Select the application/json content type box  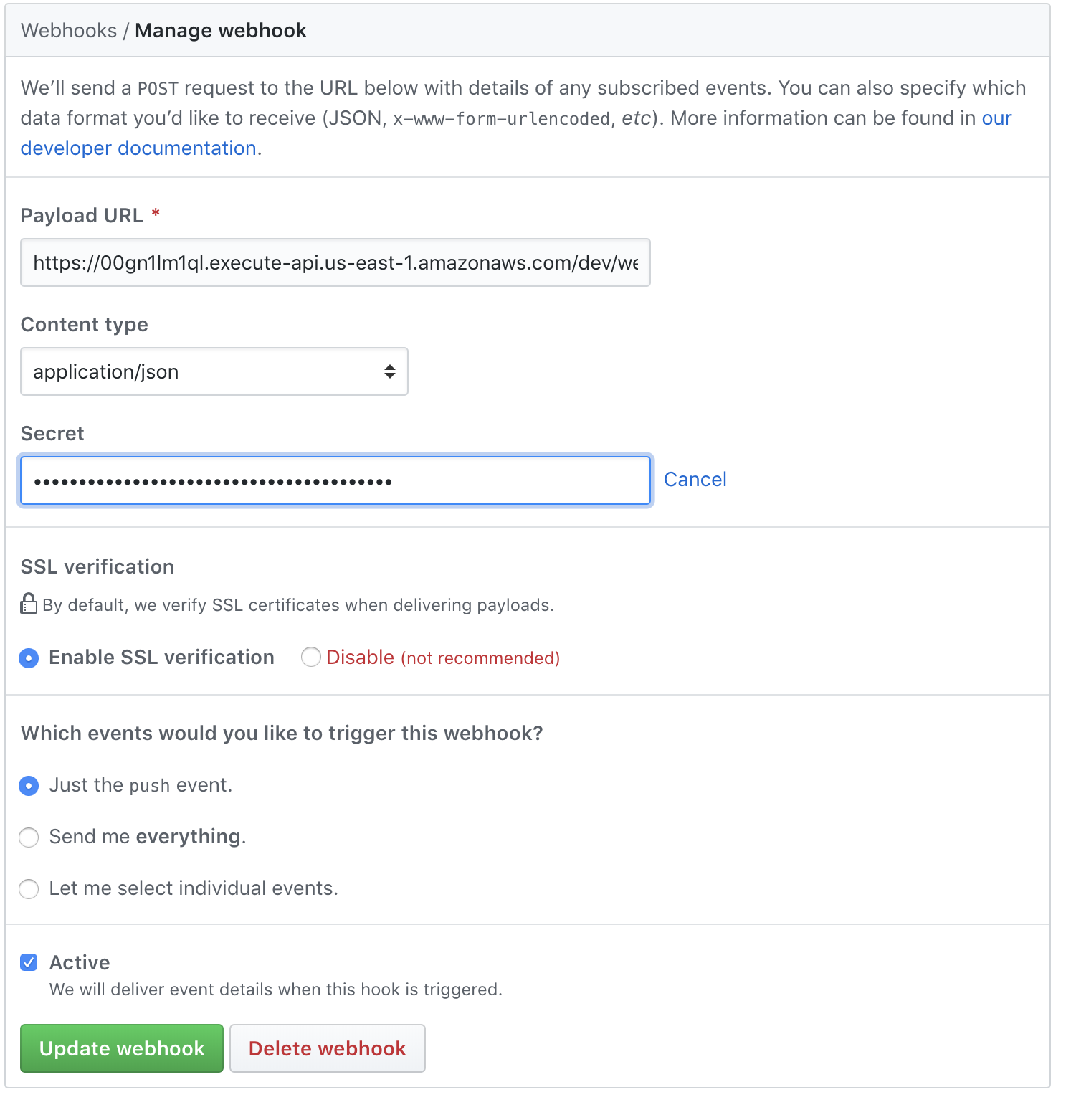coord(214,371)
